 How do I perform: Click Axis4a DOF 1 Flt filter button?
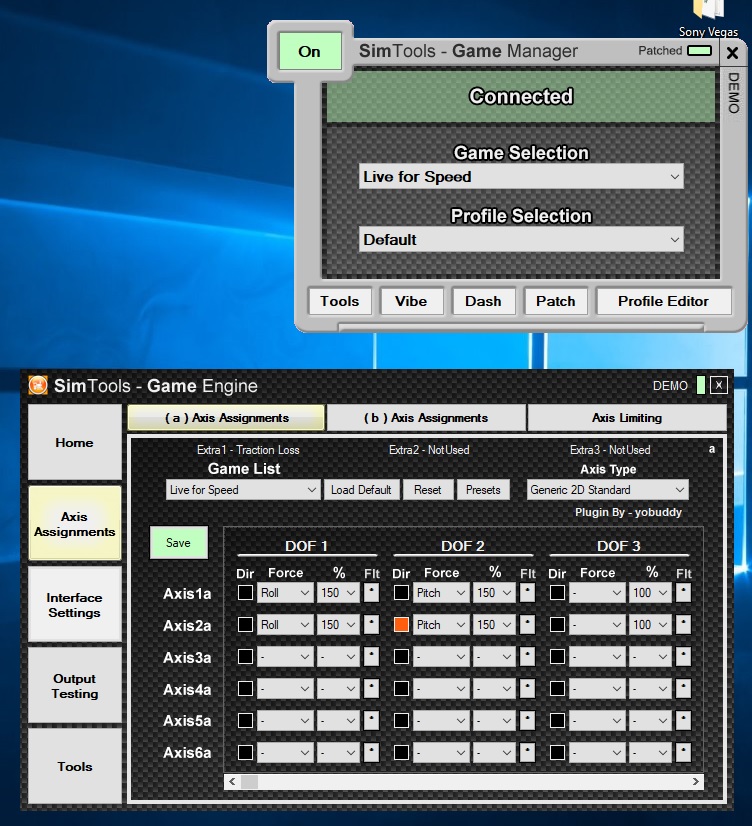(371, 689)
